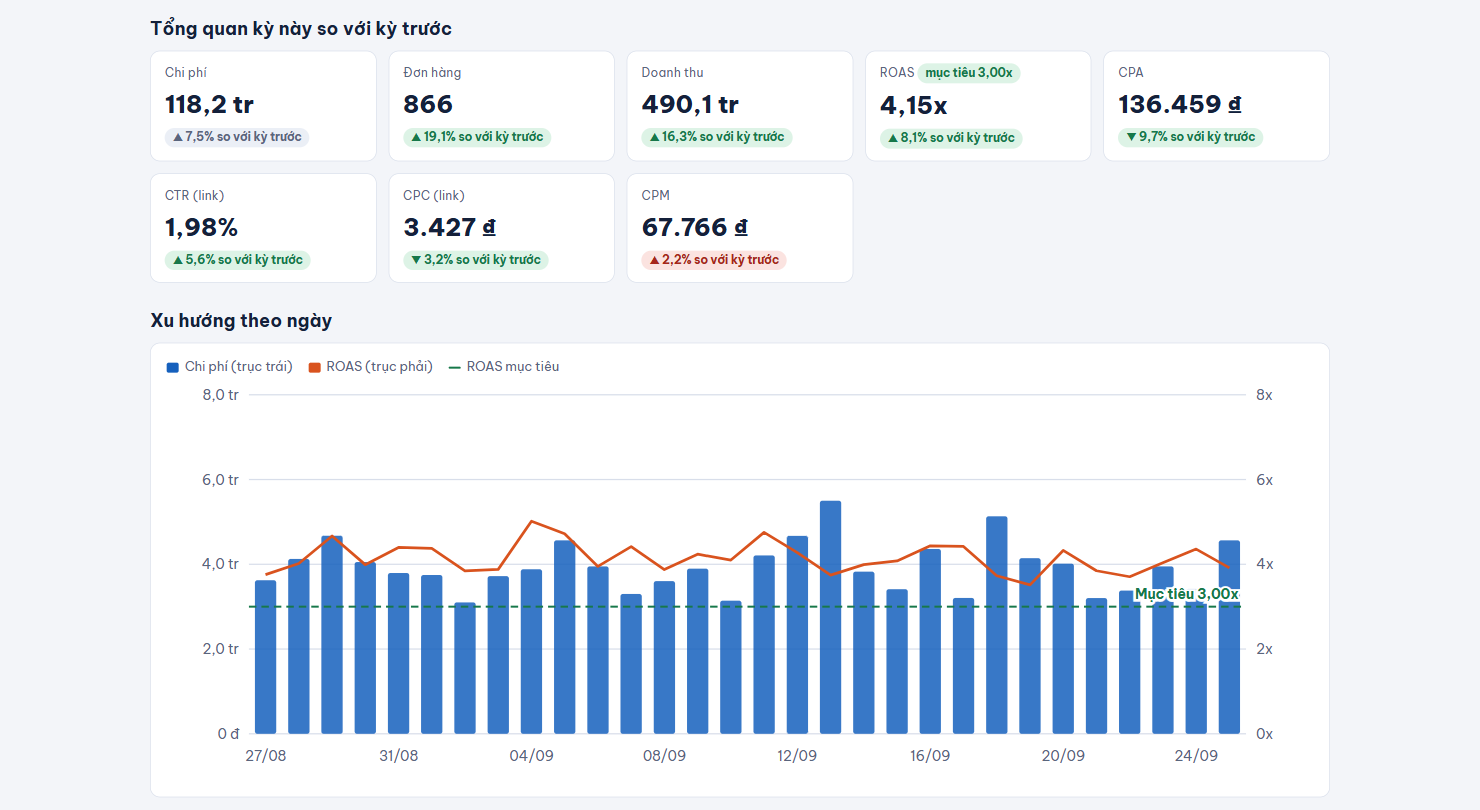
Task: Click the 5,6% so với kỳ trước badge
Action: pos(238,260)
